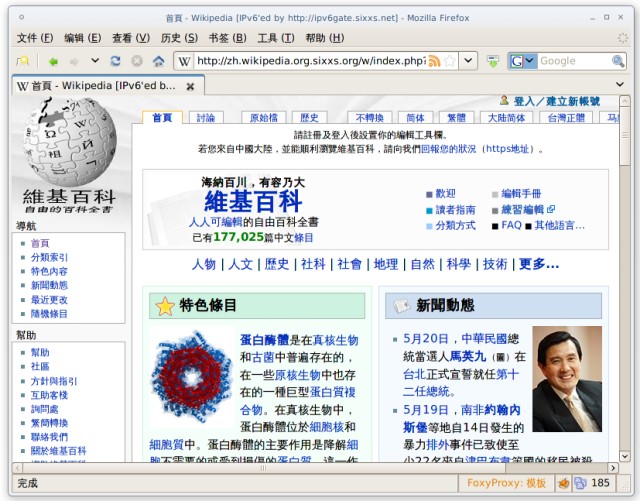
Task: Click FoxyProxy: 模板 status bar entry
Action: [x=506, y=483]
